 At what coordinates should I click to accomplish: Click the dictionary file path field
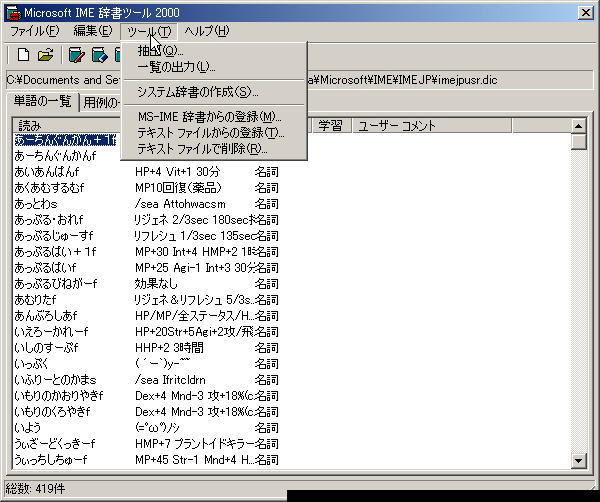[300, 80]
